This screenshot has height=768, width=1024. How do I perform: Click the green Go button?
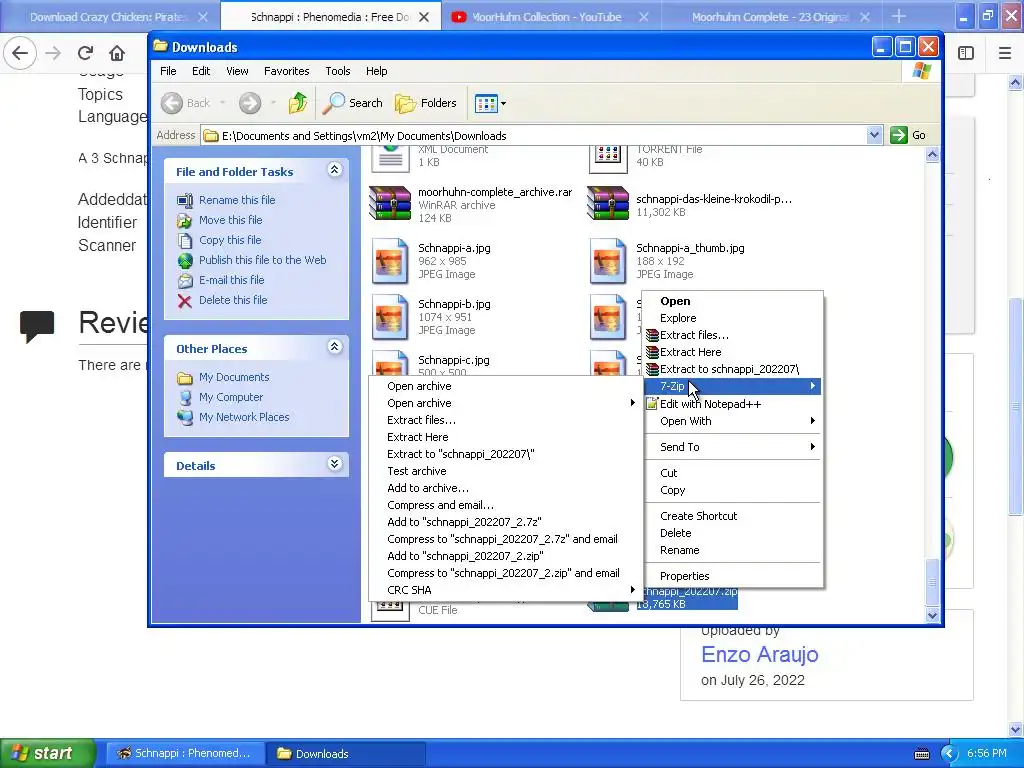[908, 135]
